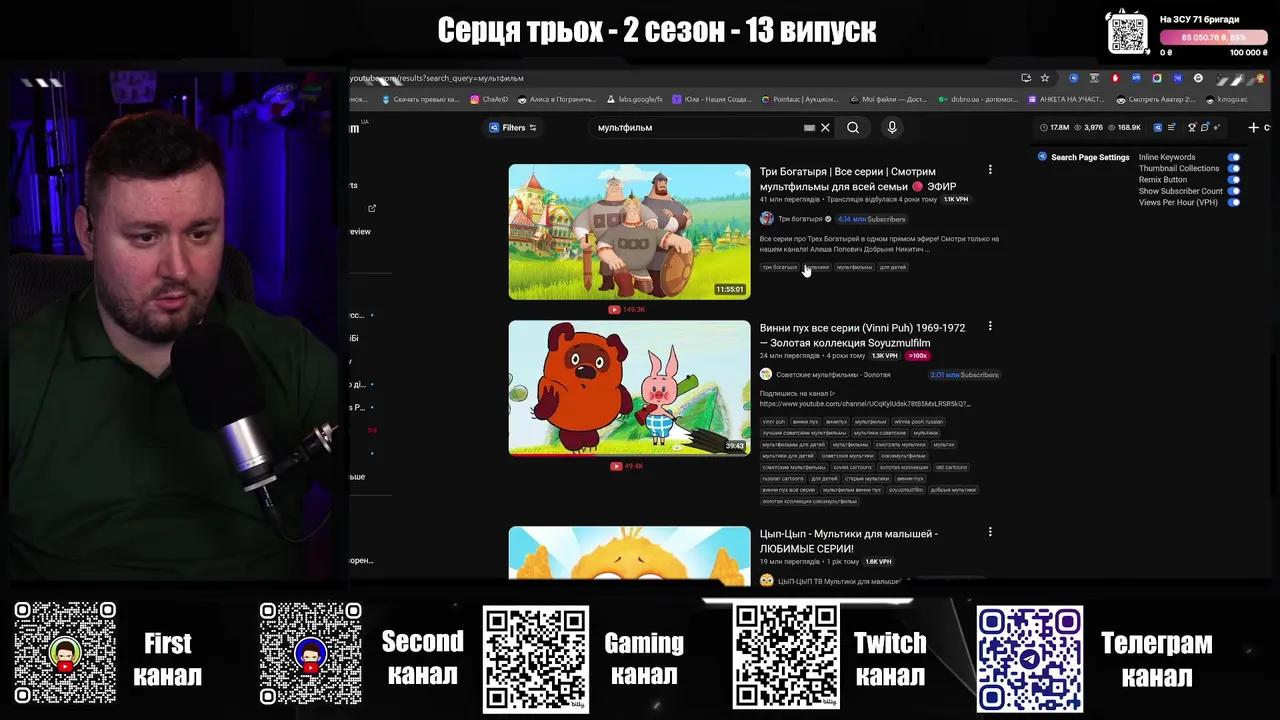The height and width of the screenshot is (720, 1280).
Task: Open the external link icon in sidebar
Action: pos(372,208)
